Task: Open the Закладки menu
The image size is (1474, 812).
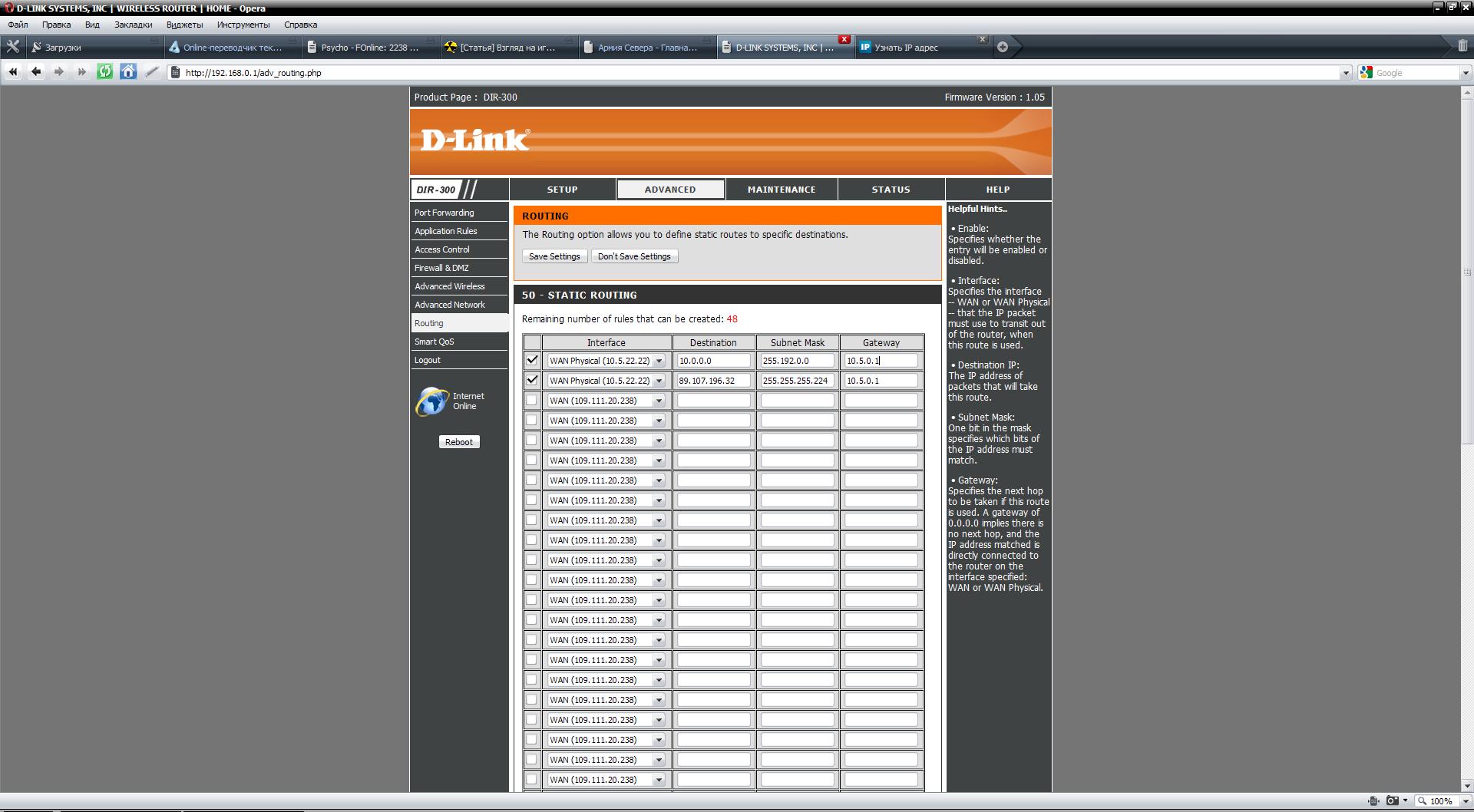Action: coord(134,25)
